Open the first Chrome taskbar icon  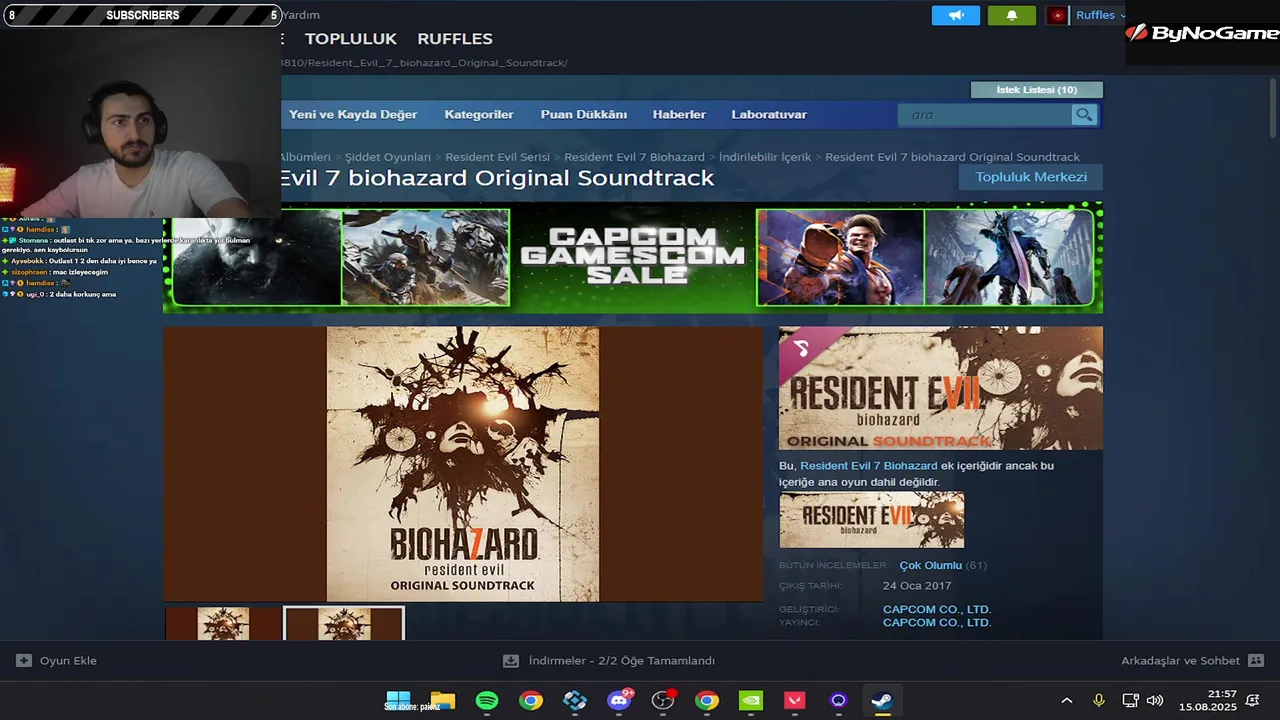pyautogui.click(x=531, y=700)
